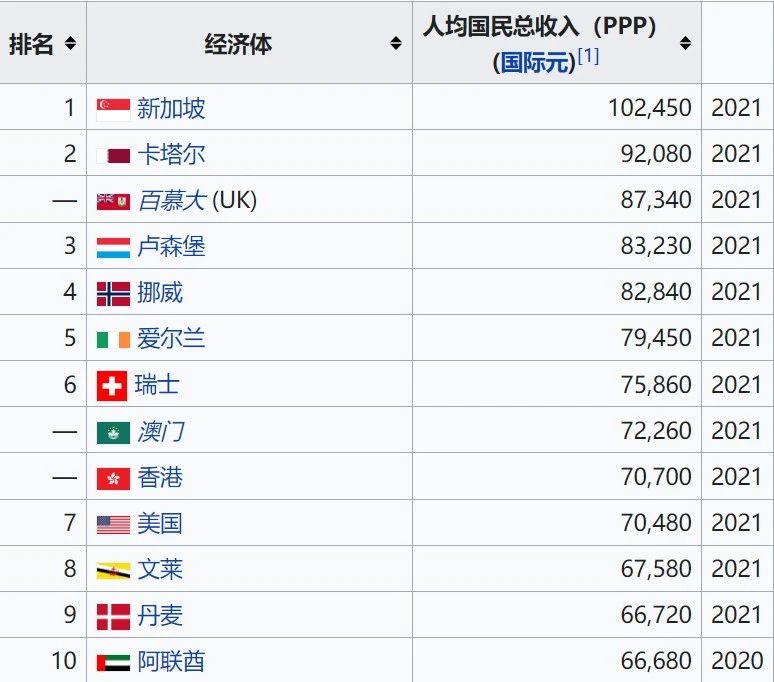Open the 美国 article link
Image resolution: width=774 pixels, height=682 pixels.
(160, 524)
